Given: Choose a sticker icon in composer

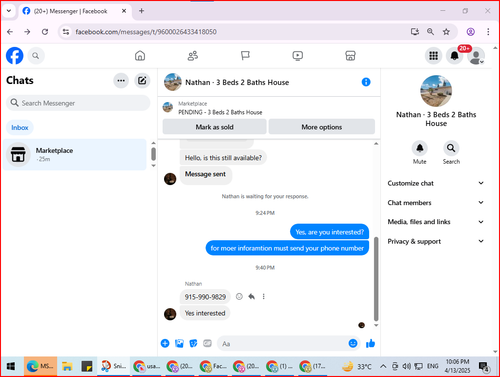Looking at the screenshot, I should coord(193,343).
